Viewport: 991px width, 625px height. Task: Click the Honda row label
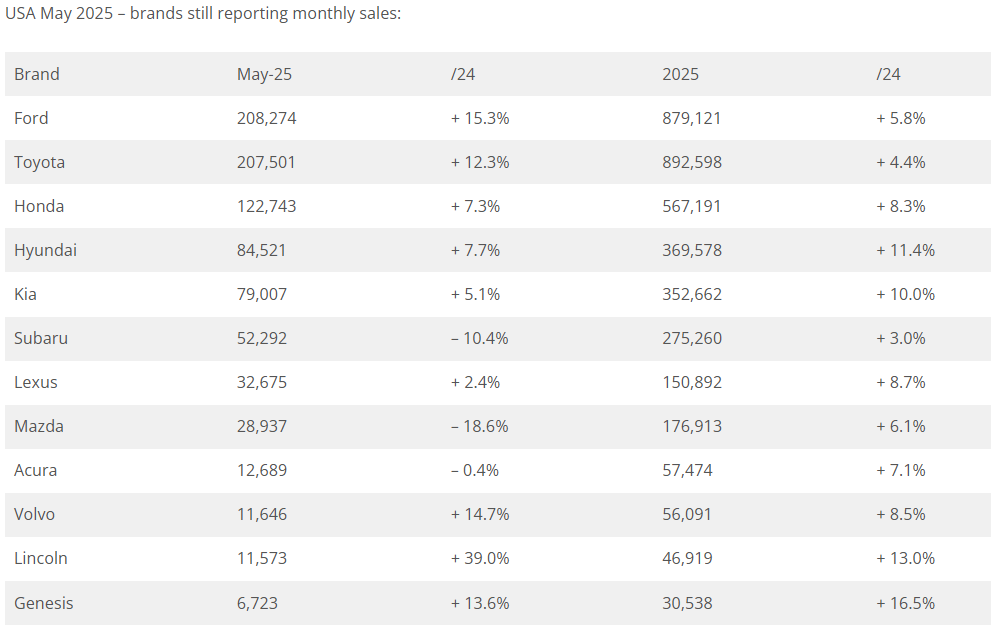[39, 206]
